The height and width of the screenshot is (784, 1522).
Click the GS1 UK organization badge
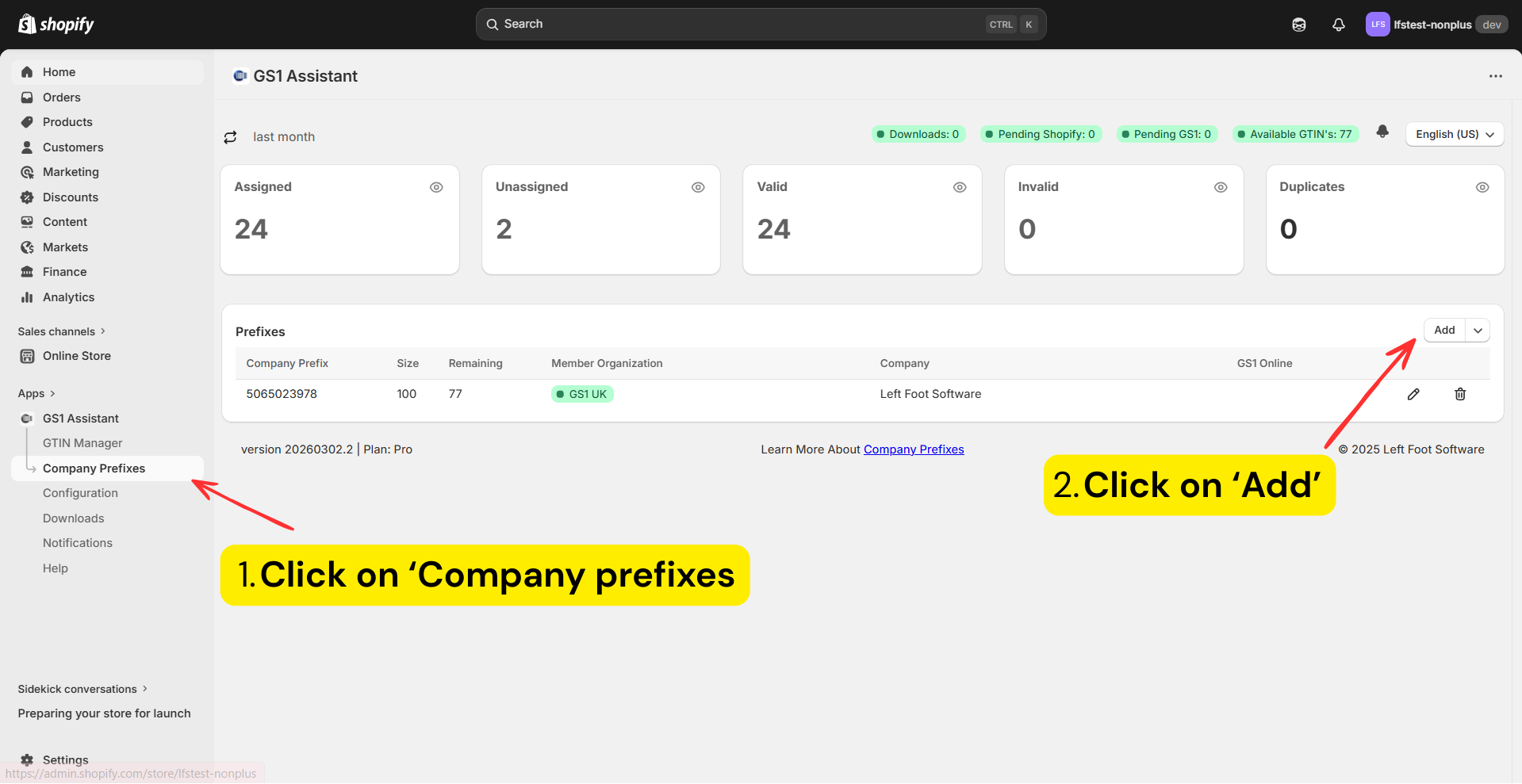pos(582,394)
